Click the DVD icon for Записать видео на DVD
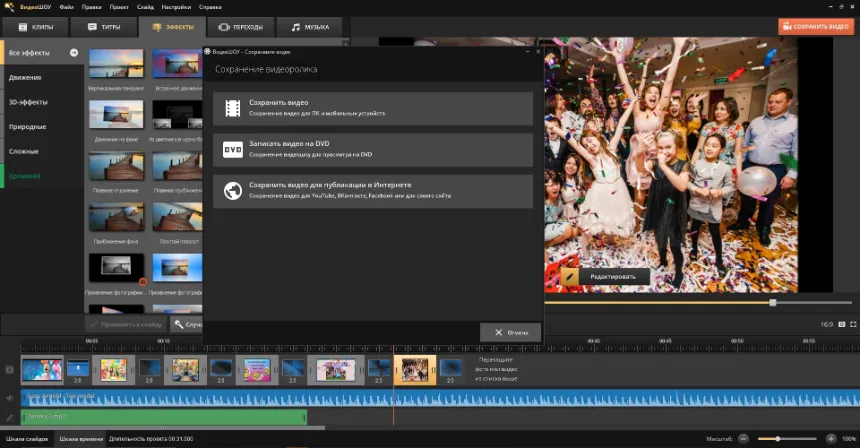 point(233,150)
